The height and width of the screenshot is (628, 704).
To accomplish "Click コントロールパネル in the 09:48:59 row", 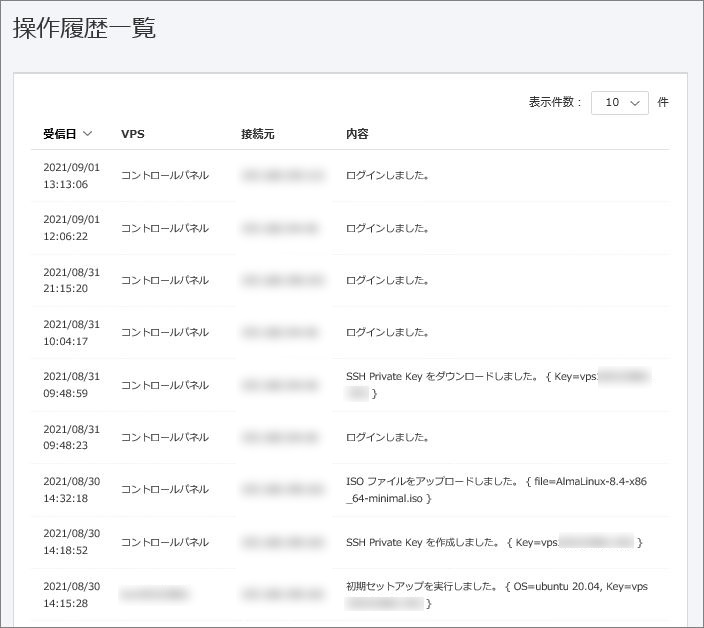I will [x=165, y=385].
